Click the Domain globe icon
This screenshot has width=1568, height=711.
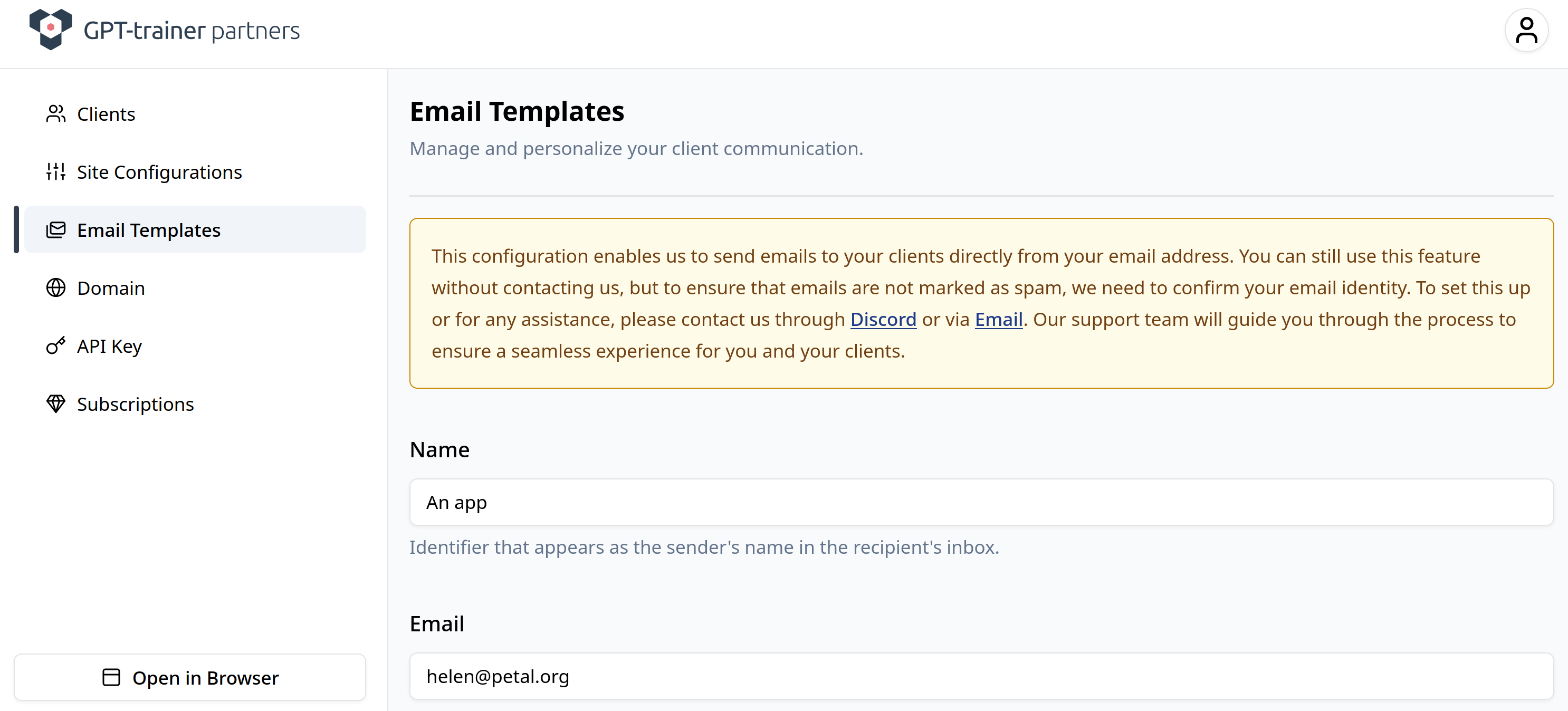55,288
